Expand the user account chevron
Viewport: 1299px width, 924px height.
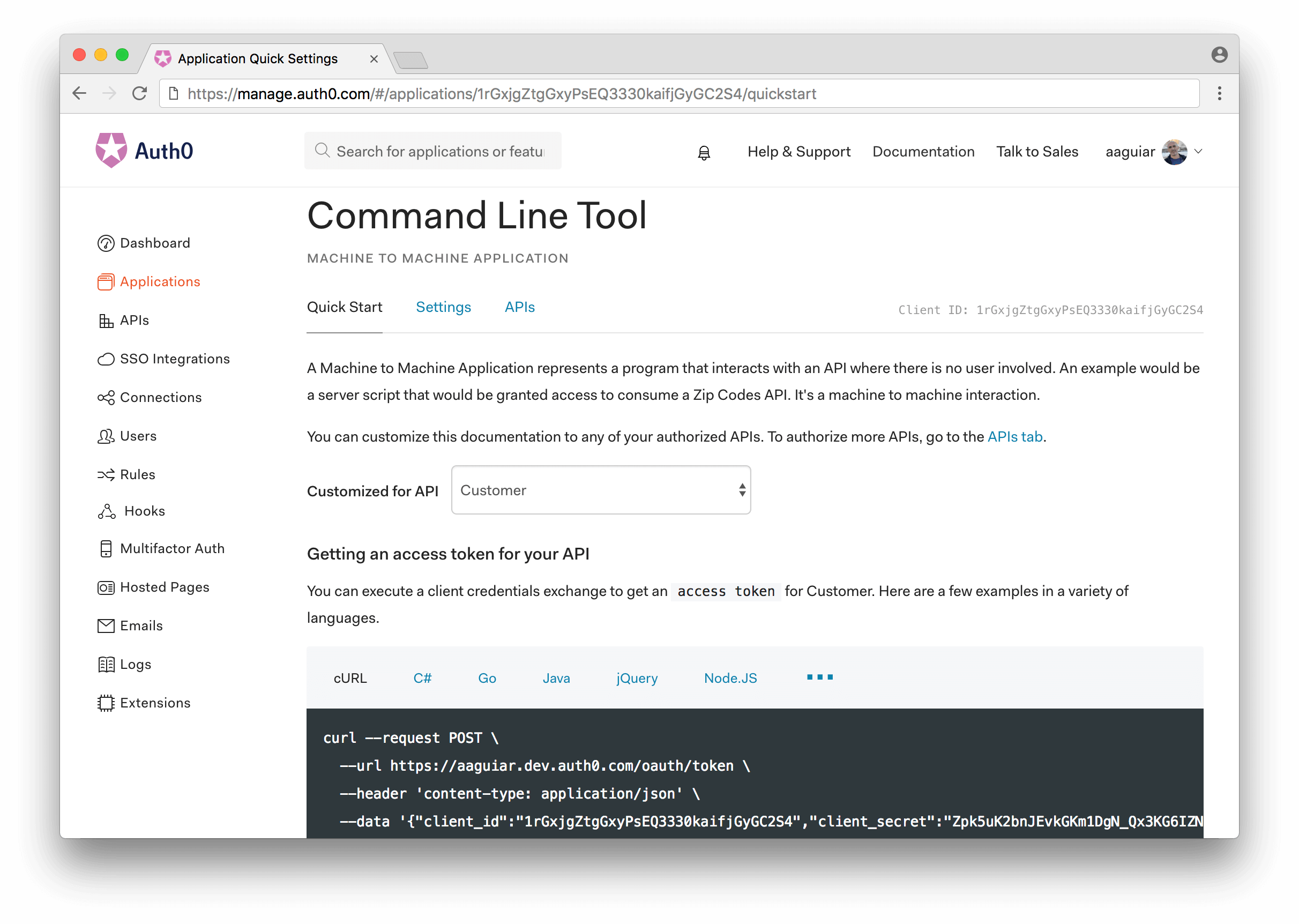click(1198, 152)
